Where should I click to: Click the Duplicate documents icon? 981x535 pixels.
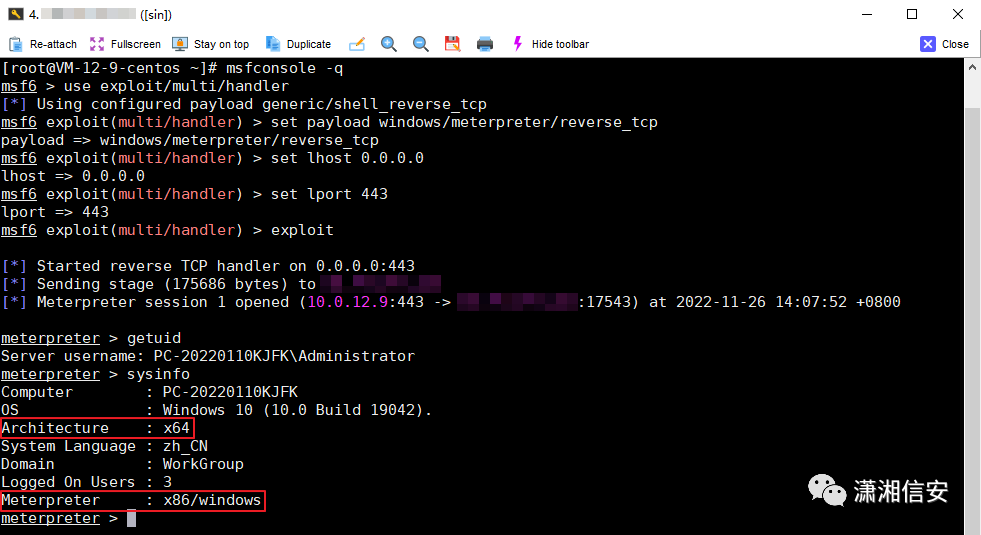(x=273, y=44)
